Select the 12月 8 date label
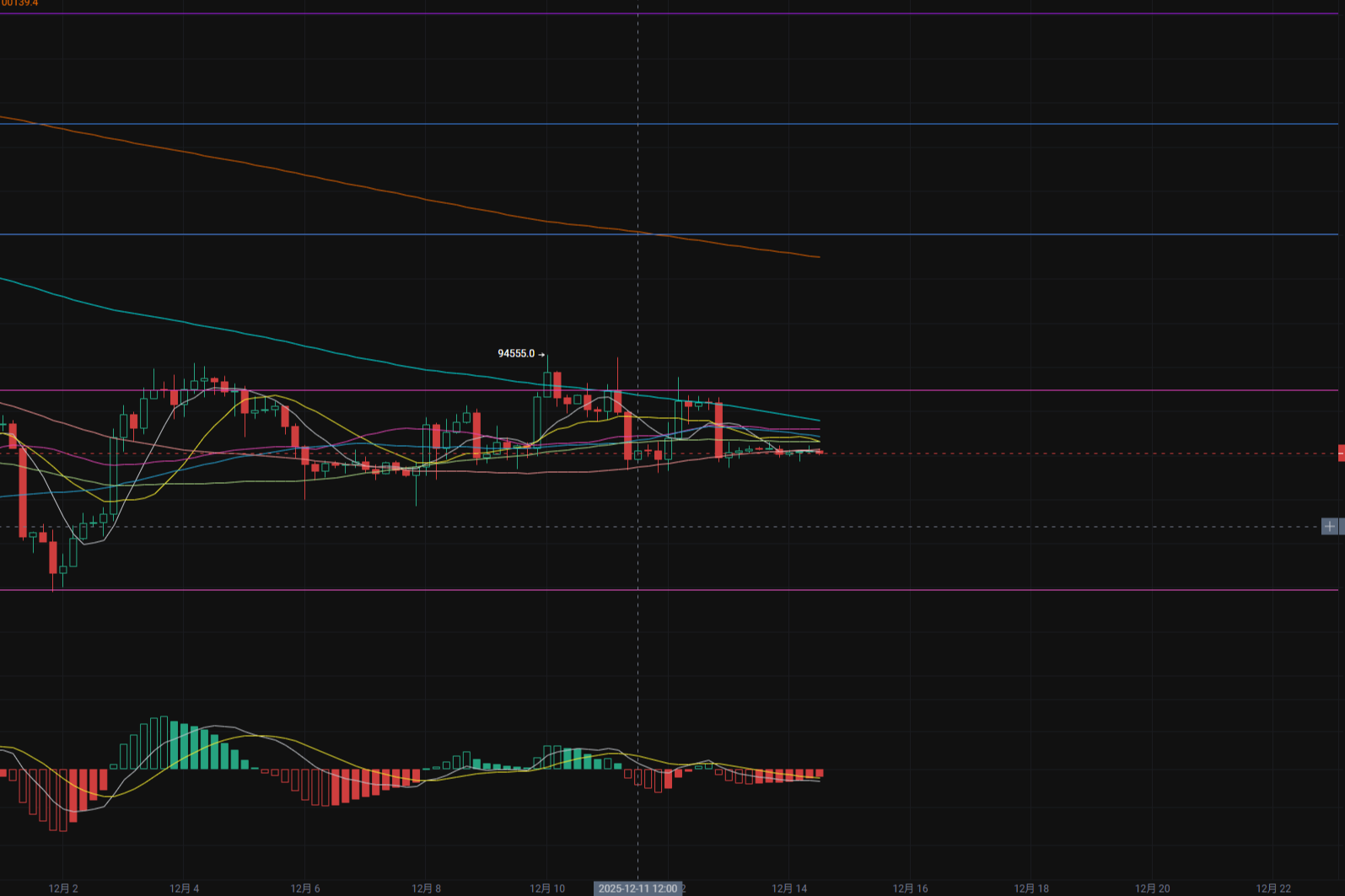 [427, 888]
